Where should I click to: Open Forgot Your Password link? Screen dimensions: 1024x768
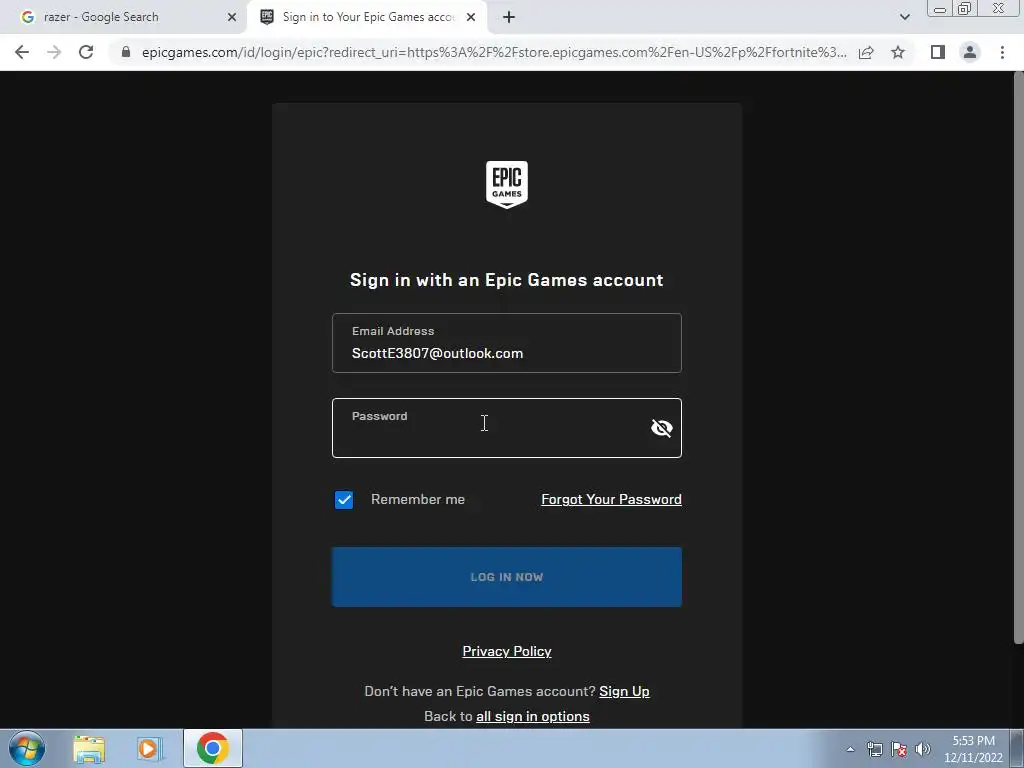click(611, 500)
